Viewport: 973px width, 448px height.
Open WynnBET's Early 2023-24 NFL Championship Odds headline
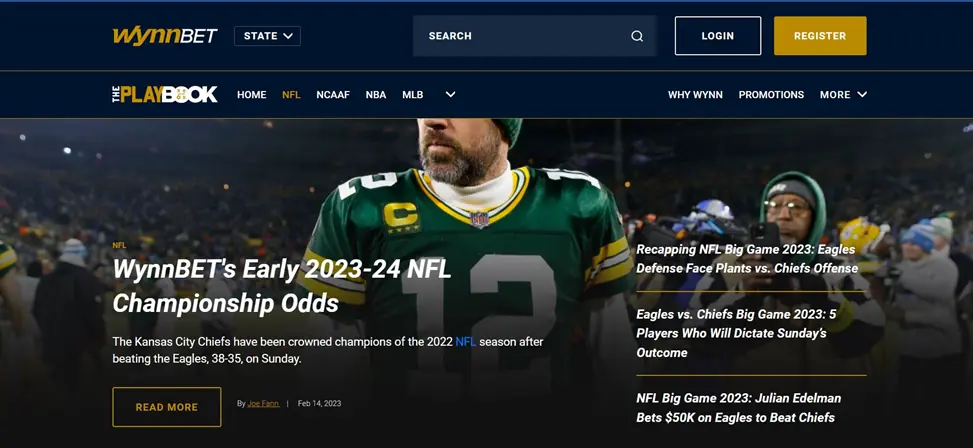click(x=282, y=286)
